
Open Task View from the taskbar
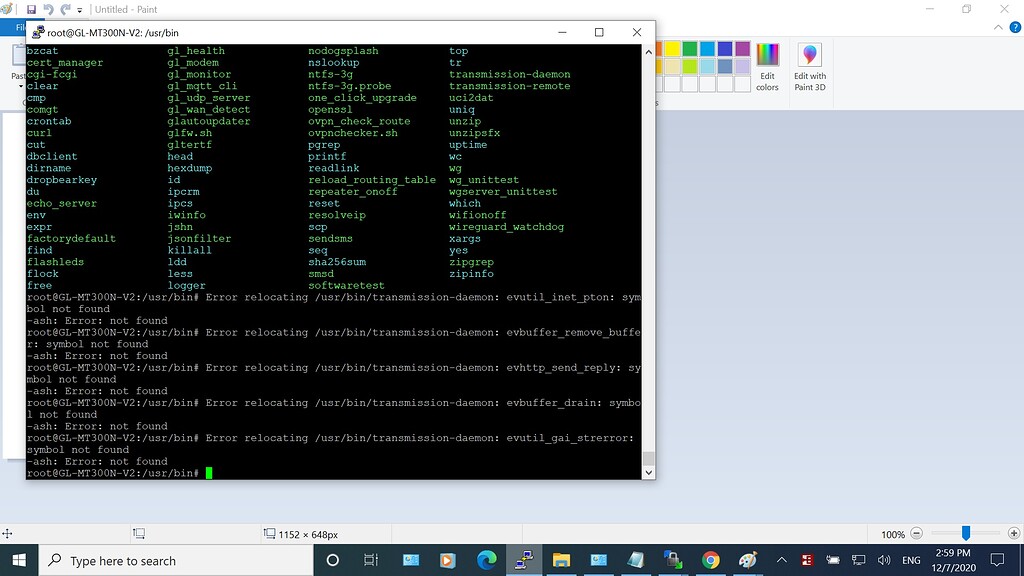click(371, 561)
